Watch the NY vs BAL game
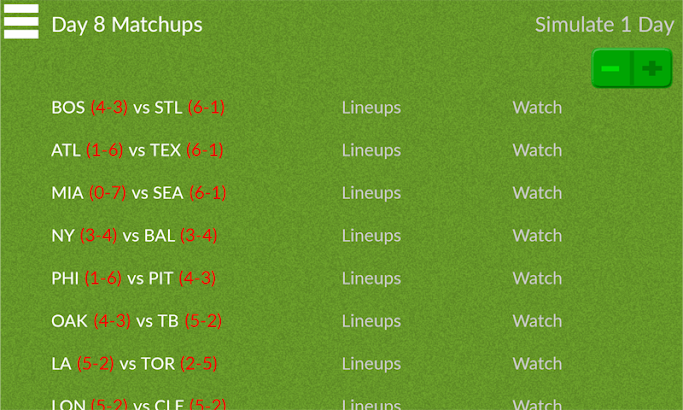 coord(537,236)
